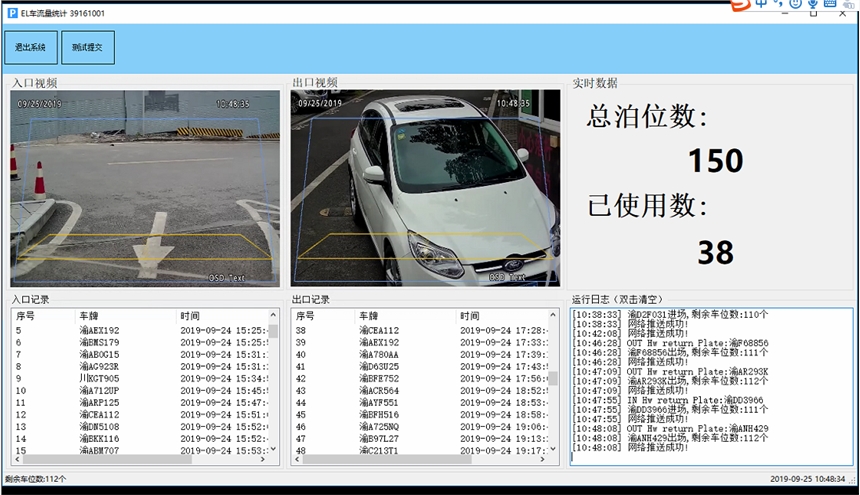Click the IME microphone voice input icon
The image size is (860, 495).
pyautogui.click(x=813, y=4)
